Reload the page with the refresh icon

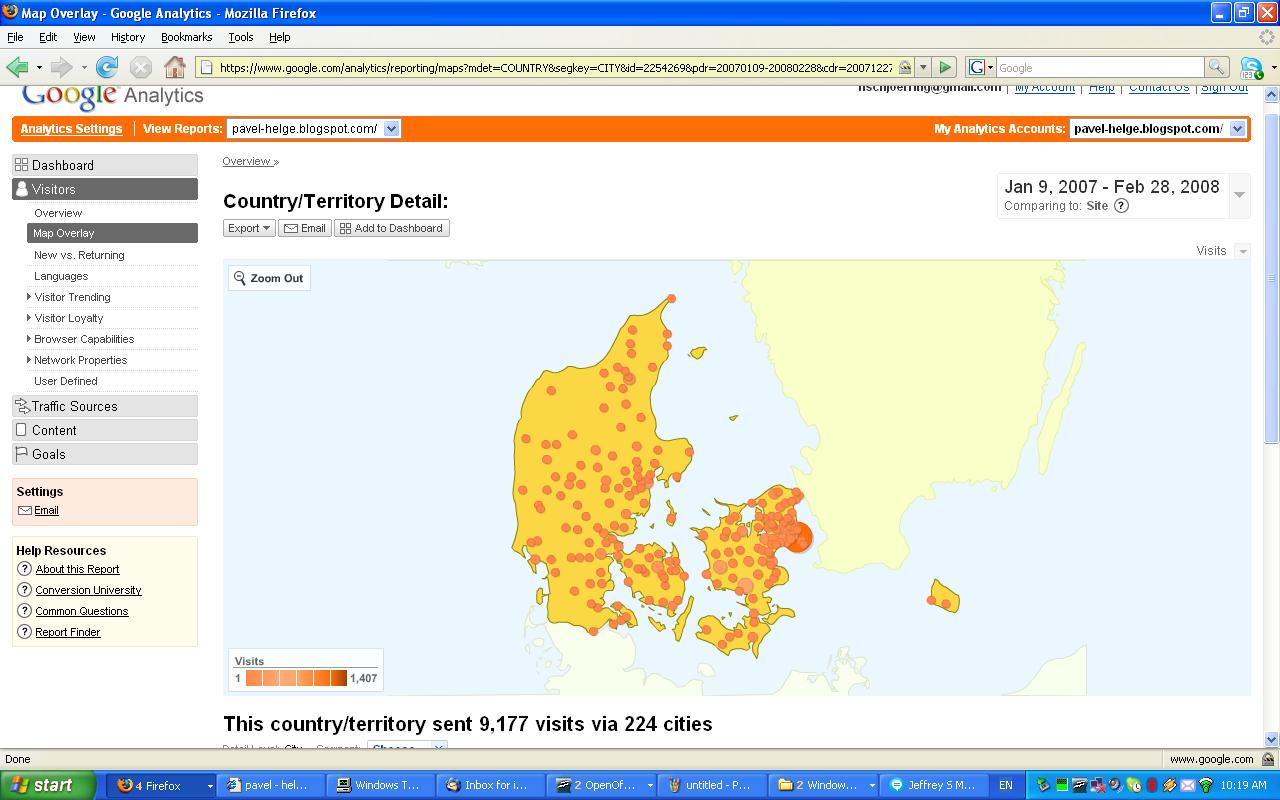pyautogui.click(x=107, y=67)
